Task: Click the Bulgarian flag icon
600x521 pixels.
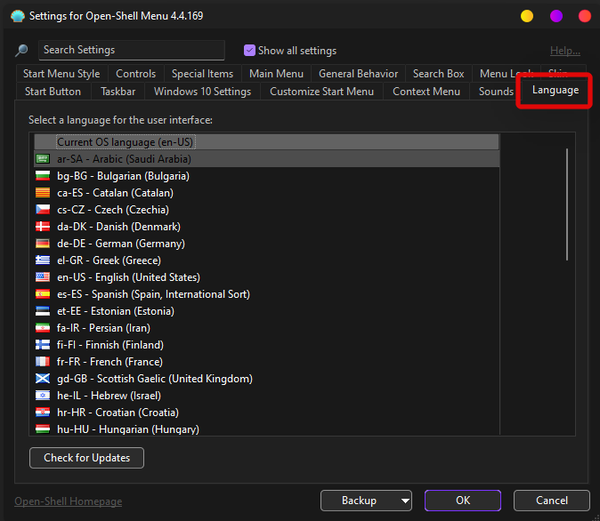Action: coord(43,176)
